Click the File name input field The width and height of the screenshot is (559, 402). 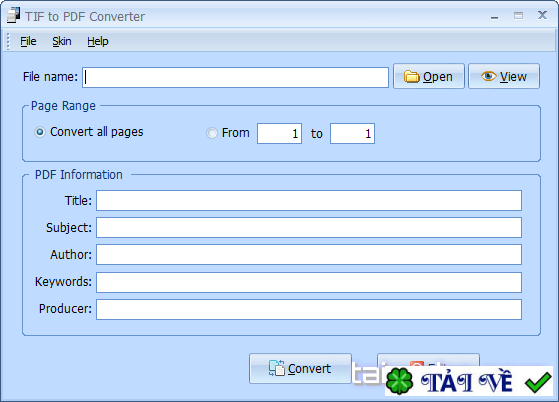point(235,77)
